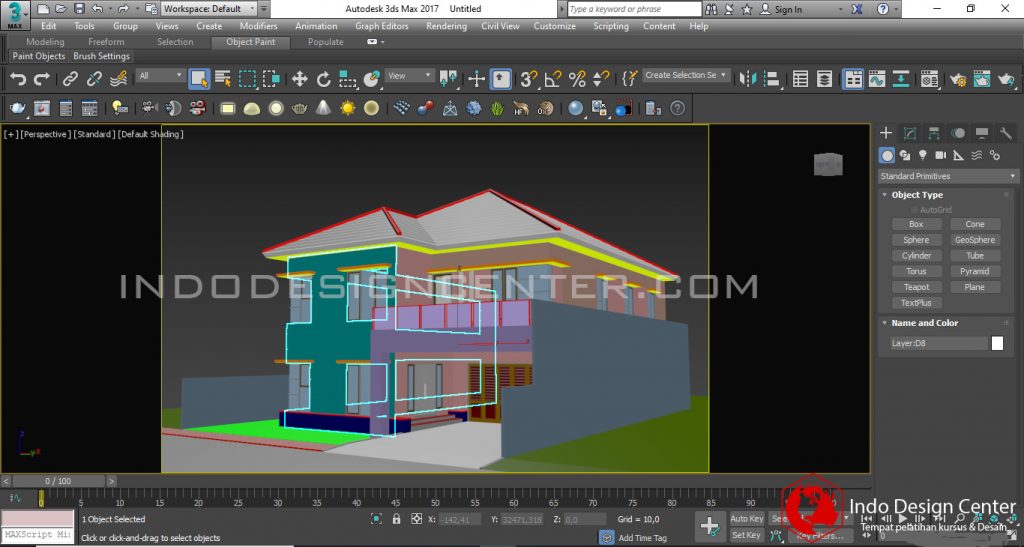
Task: Switch to the Freeform ribbon tab
Action: [106, 42]
